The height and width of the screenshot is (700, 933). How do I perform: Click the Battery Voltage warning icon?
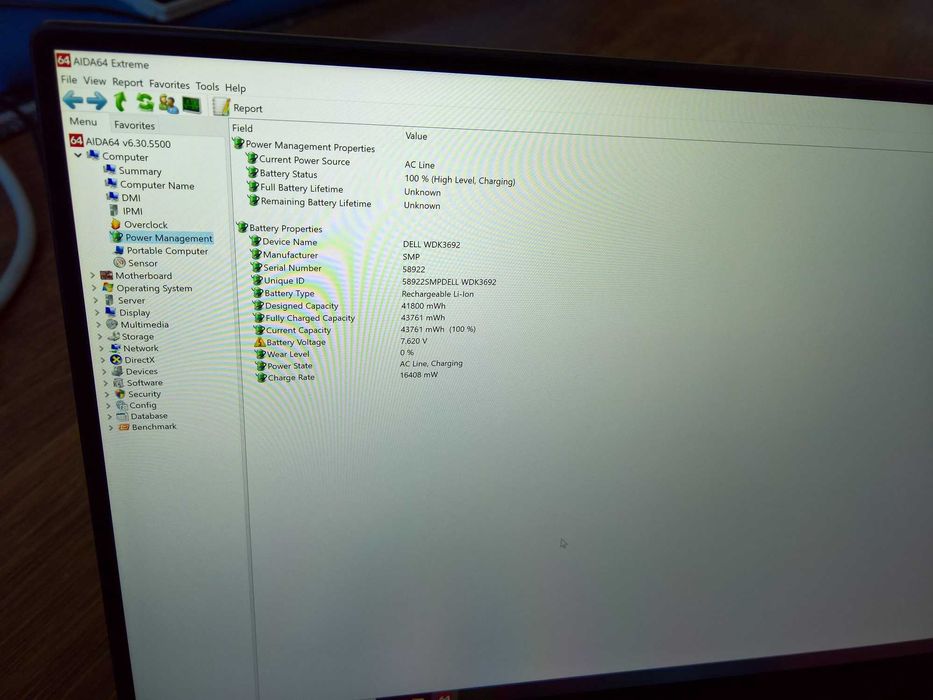tap(259, 342)
